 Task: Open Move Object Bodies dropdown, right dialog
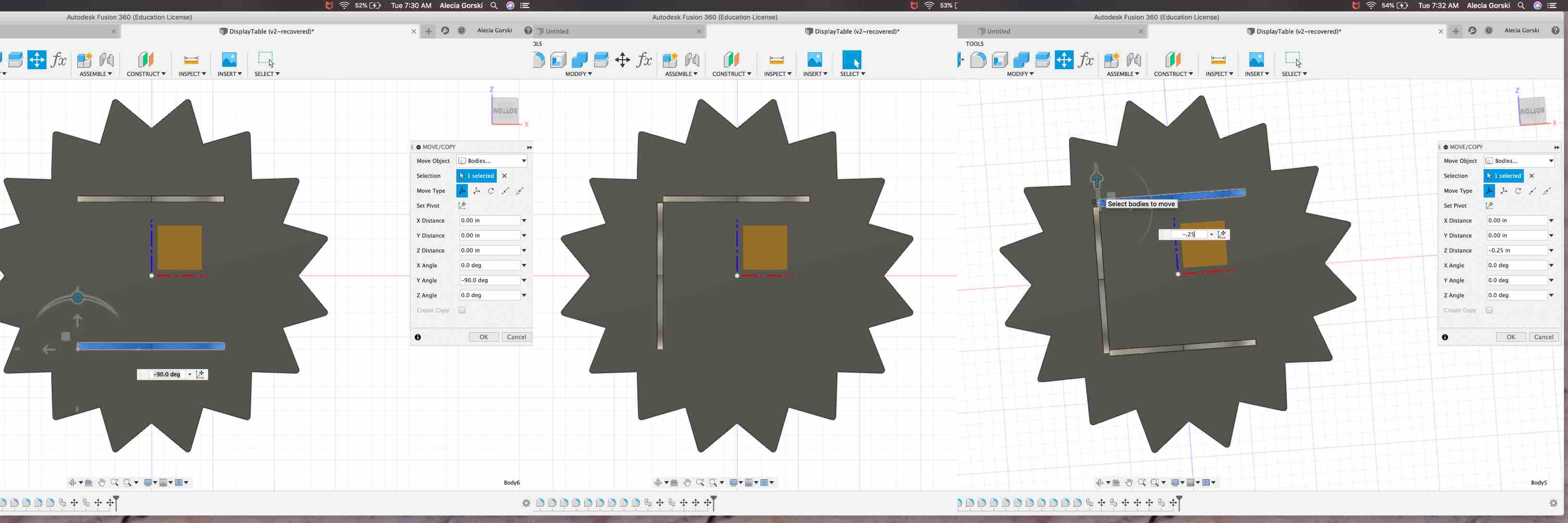(1519, 161)
